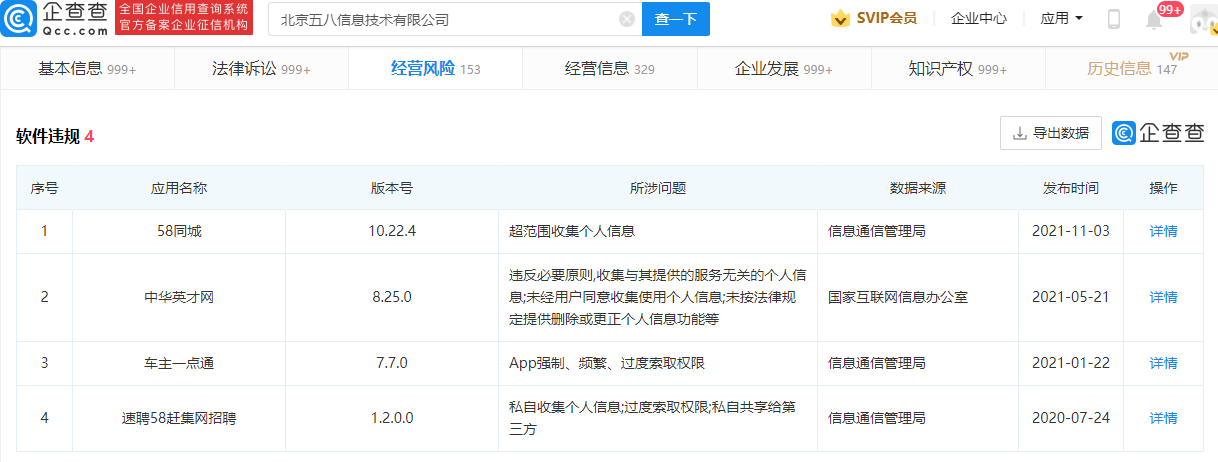Screen dimensions: 1218x462
Task: Open 企业中心
Action: pyautogui.click(x=978, y=18)
